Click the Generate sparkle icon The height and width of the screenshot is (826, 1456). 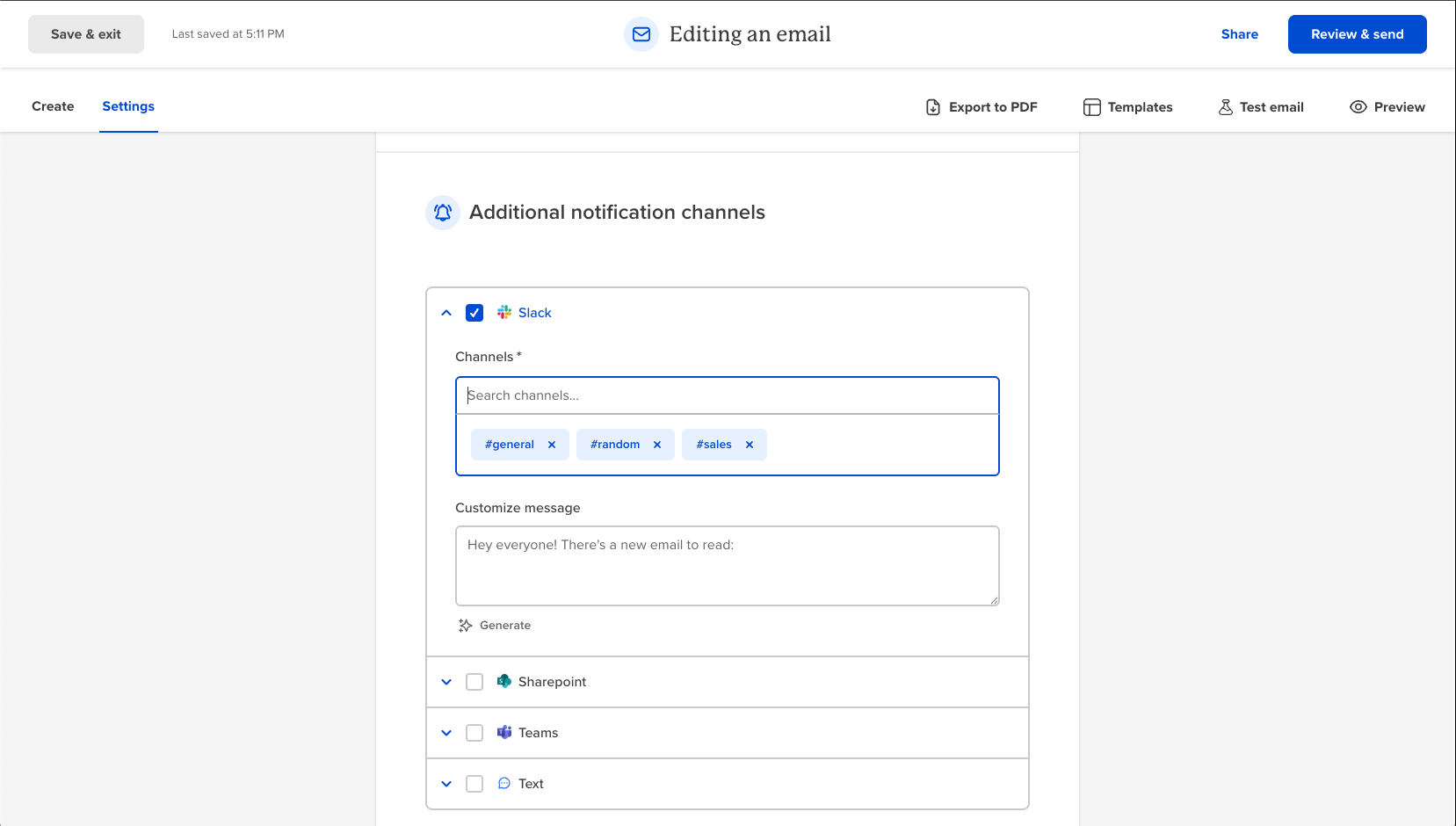pyautogui.click(x=466, y=626)
